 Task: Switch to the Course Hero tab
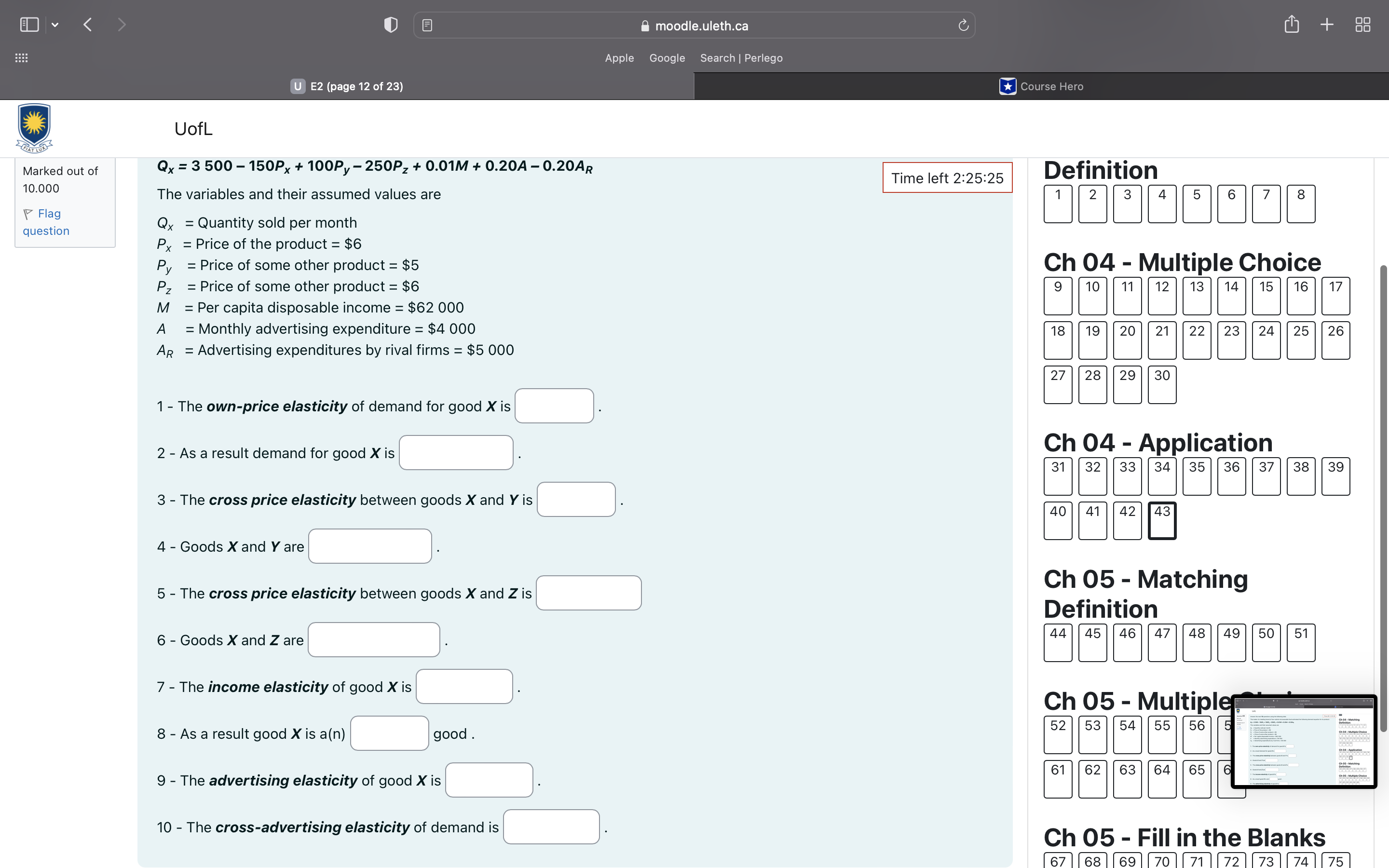[x=1041, y=86]
